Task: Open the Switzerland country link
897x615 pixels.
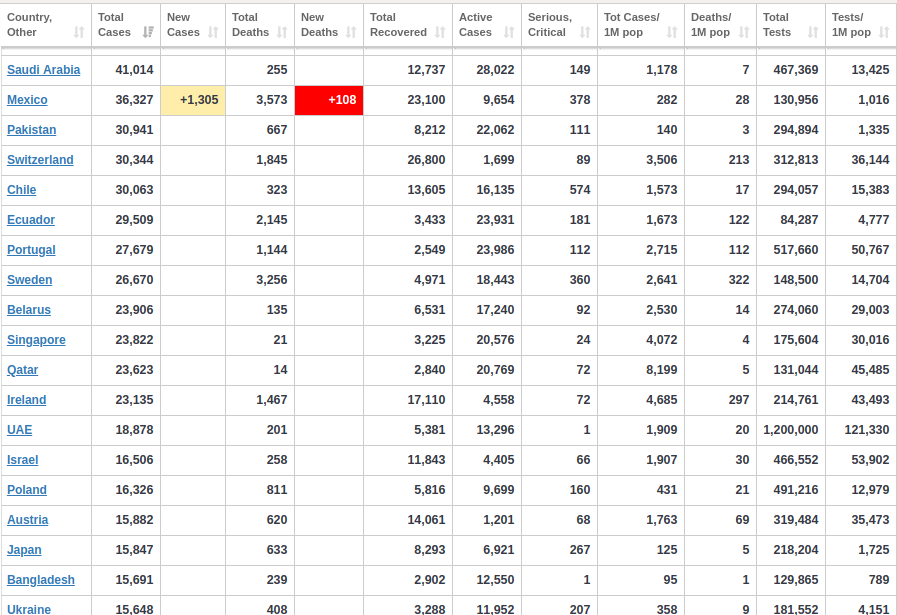Action: pyautogui.click(x=40, y=160)
